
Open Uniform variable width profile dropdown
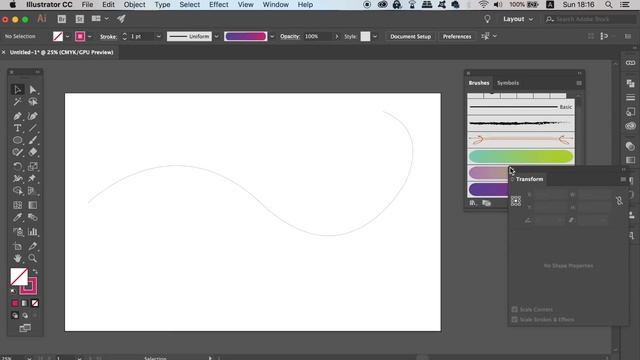216,36
